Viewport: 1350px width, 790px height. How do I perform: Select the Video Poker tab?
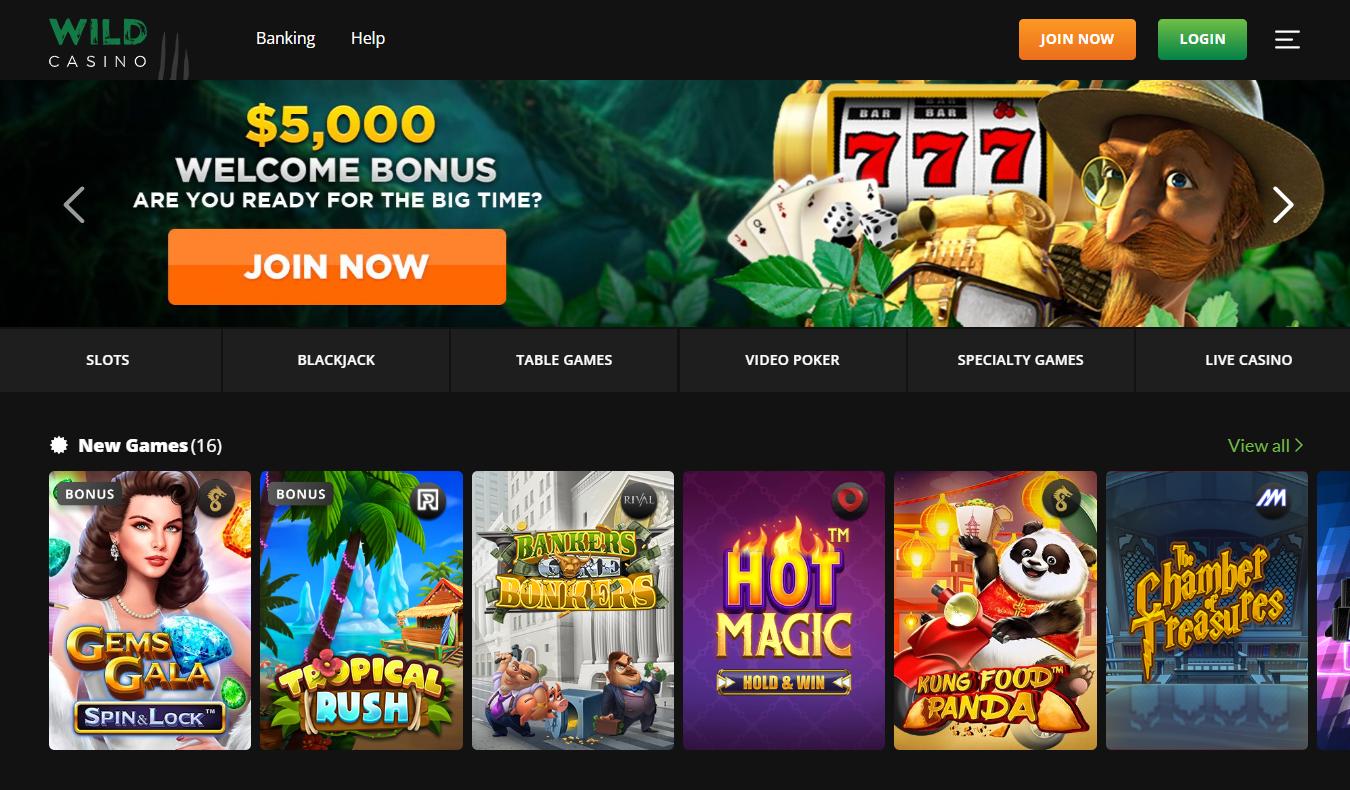pos(792,360)
